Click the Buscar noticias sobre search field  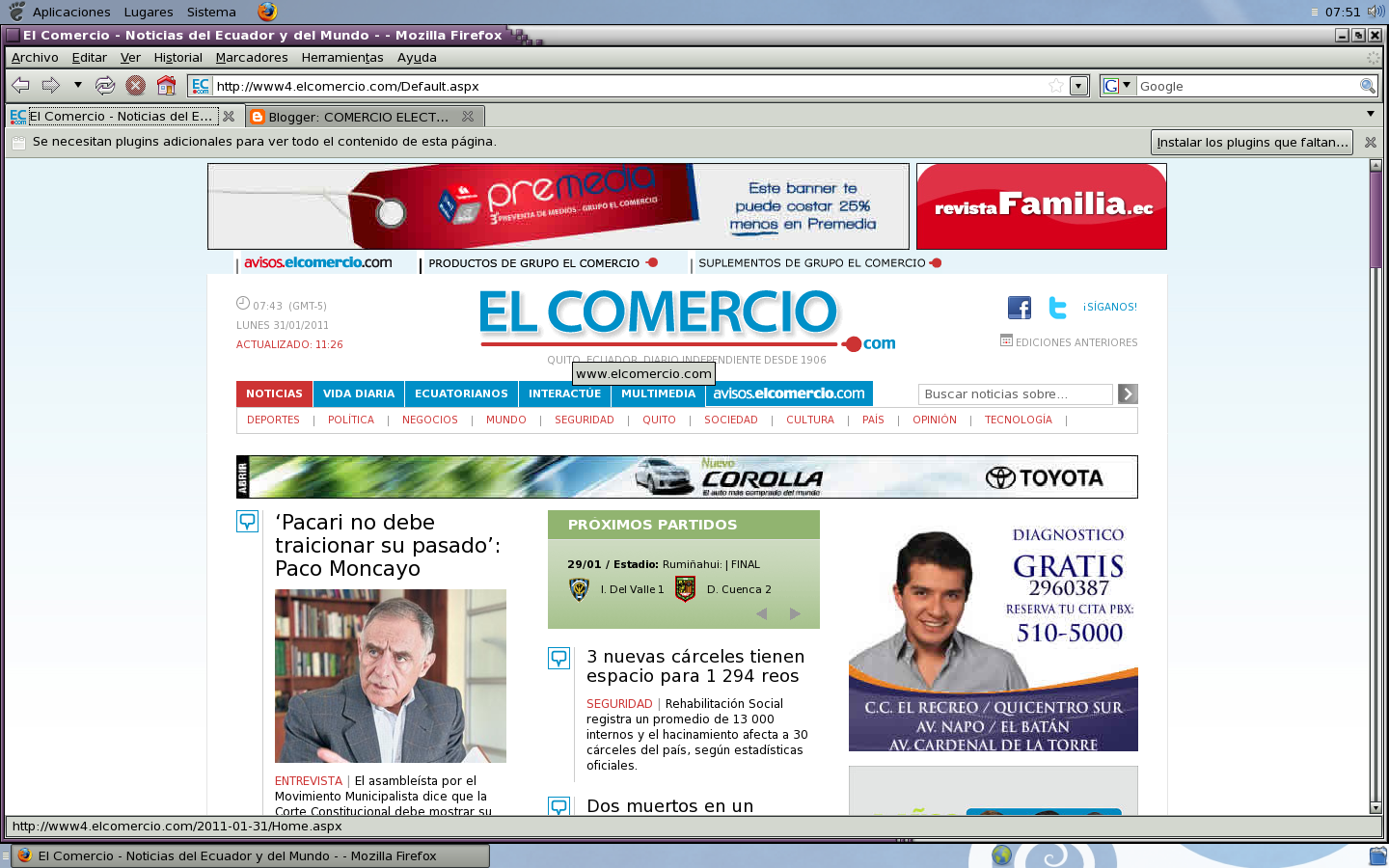1016,393
